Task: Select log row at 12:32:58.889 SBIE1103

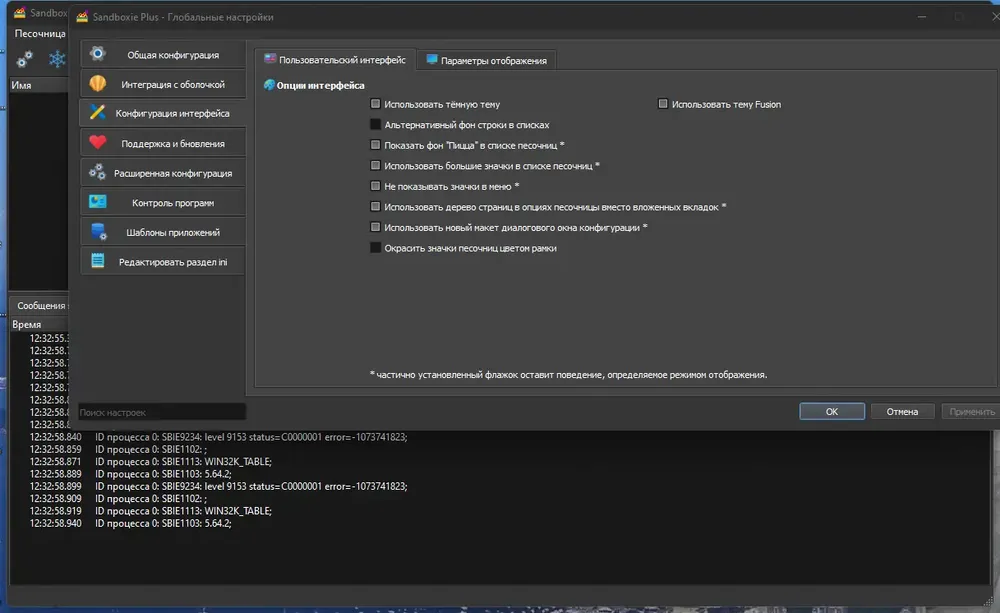Action: click(499, 474)
